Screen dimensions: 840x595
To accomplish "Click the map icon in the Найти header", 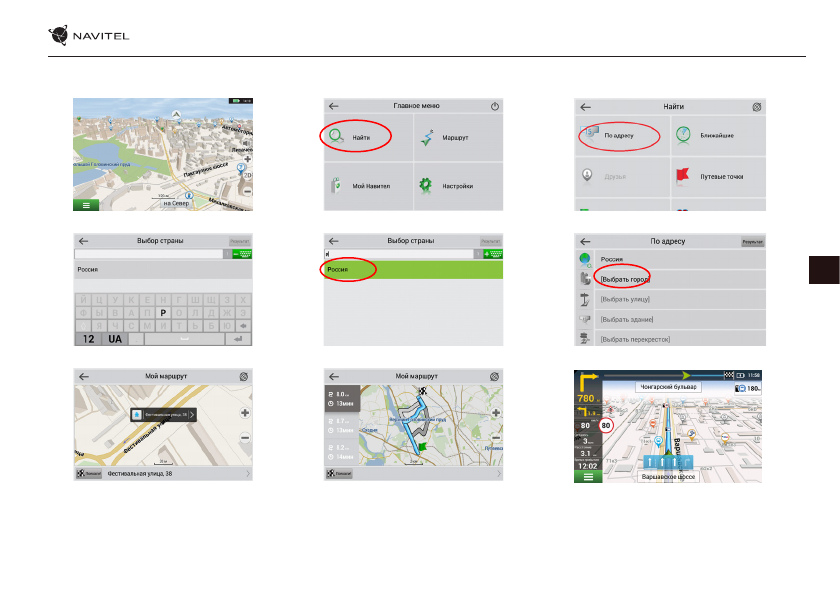I will point(756,107).
